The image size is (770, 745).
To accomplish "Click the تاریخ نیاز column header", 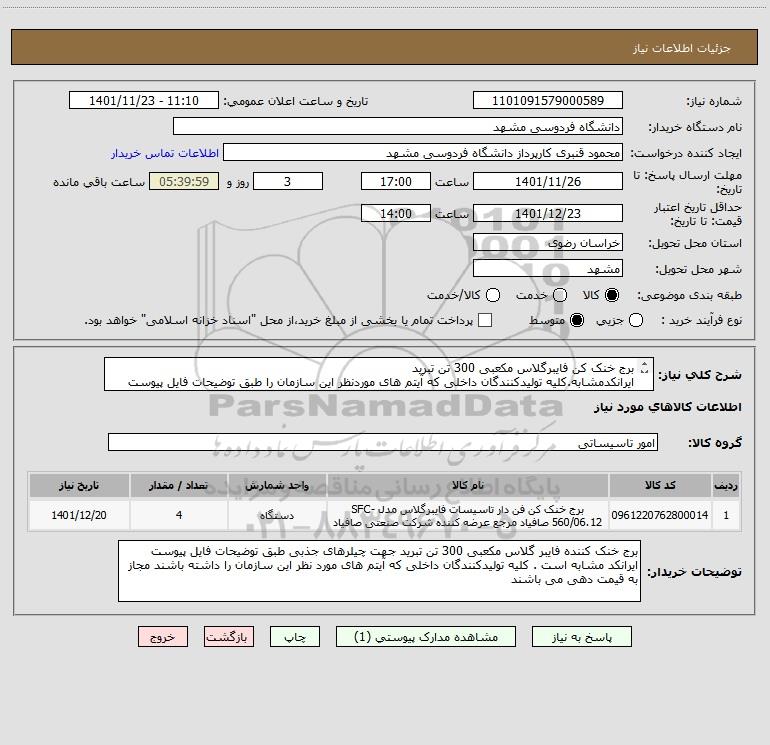I will pyautogui.click(x=79, y=486).
